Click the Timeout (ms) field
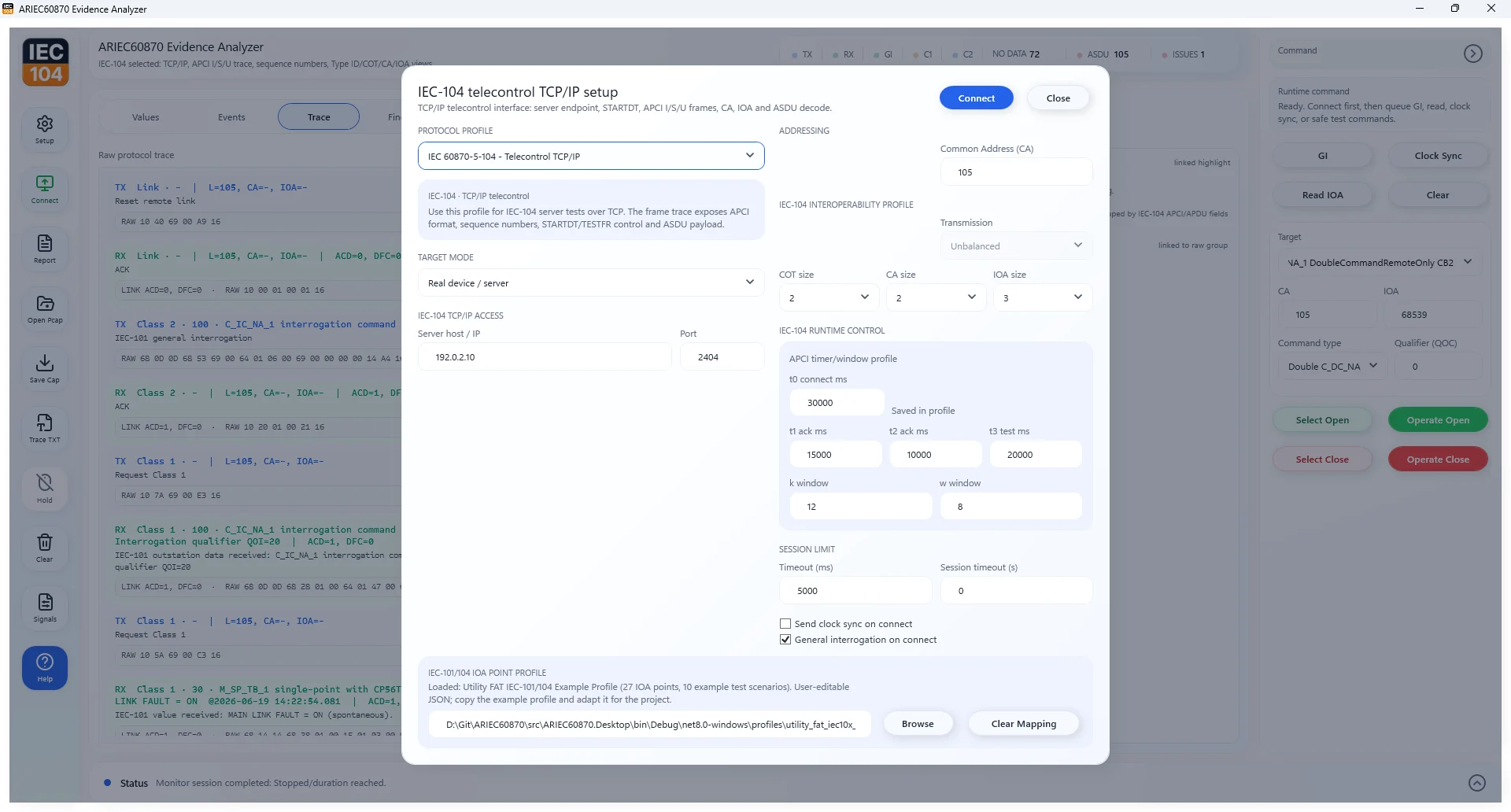This screenshot has height=812, width=1511. 855,591
